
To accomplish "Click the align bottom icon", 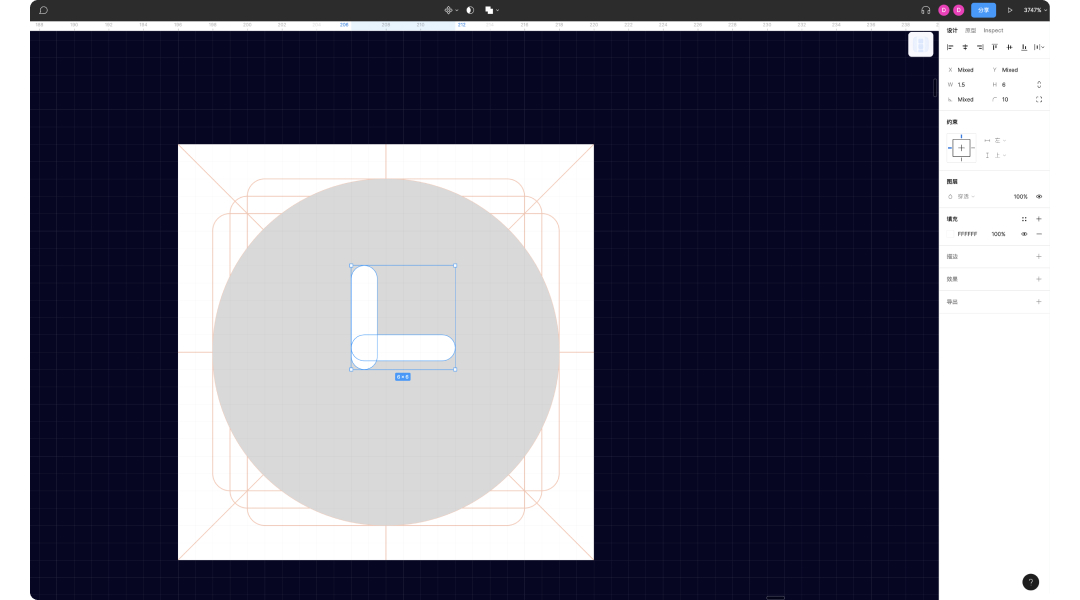I will (x=1024, y=47).
